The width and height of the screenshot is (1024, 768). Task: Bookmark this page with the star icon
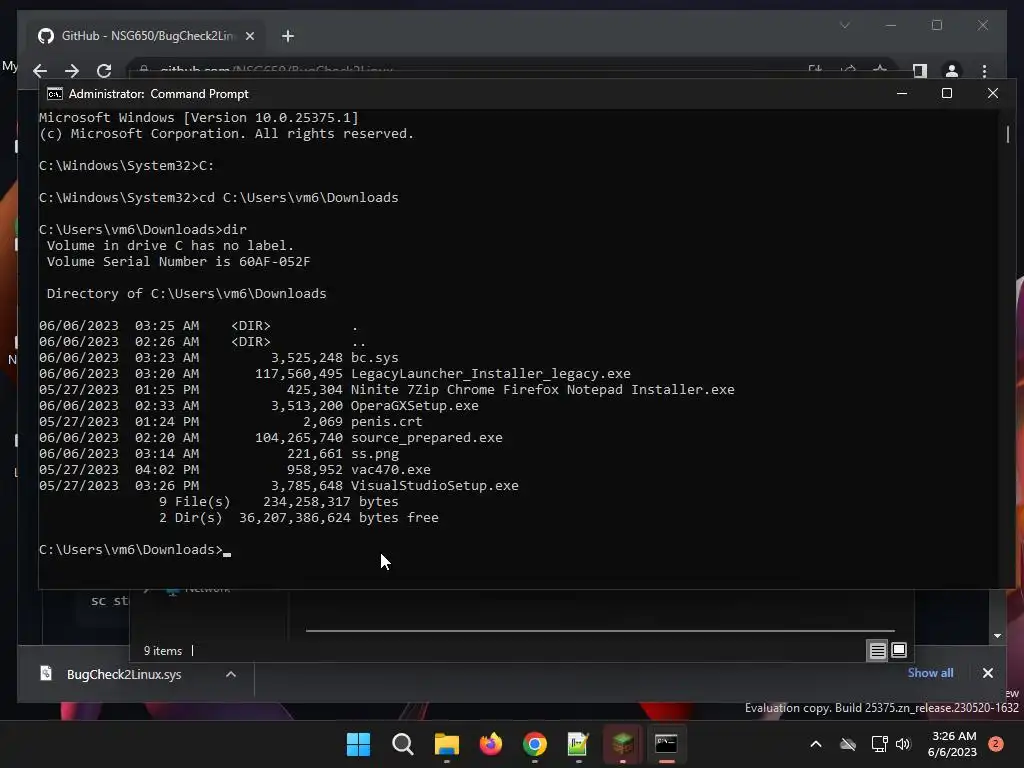(x=880, y=69)
